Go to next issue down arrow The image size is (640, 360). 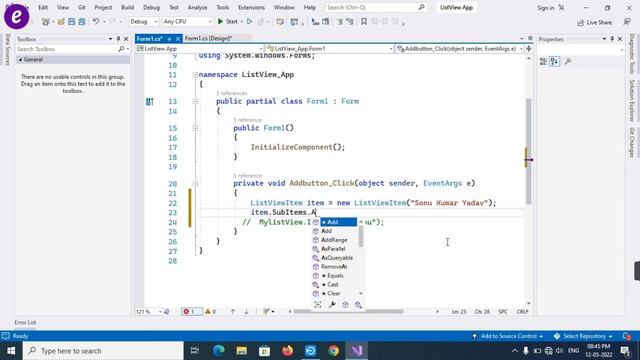click(x=246, y=311)
